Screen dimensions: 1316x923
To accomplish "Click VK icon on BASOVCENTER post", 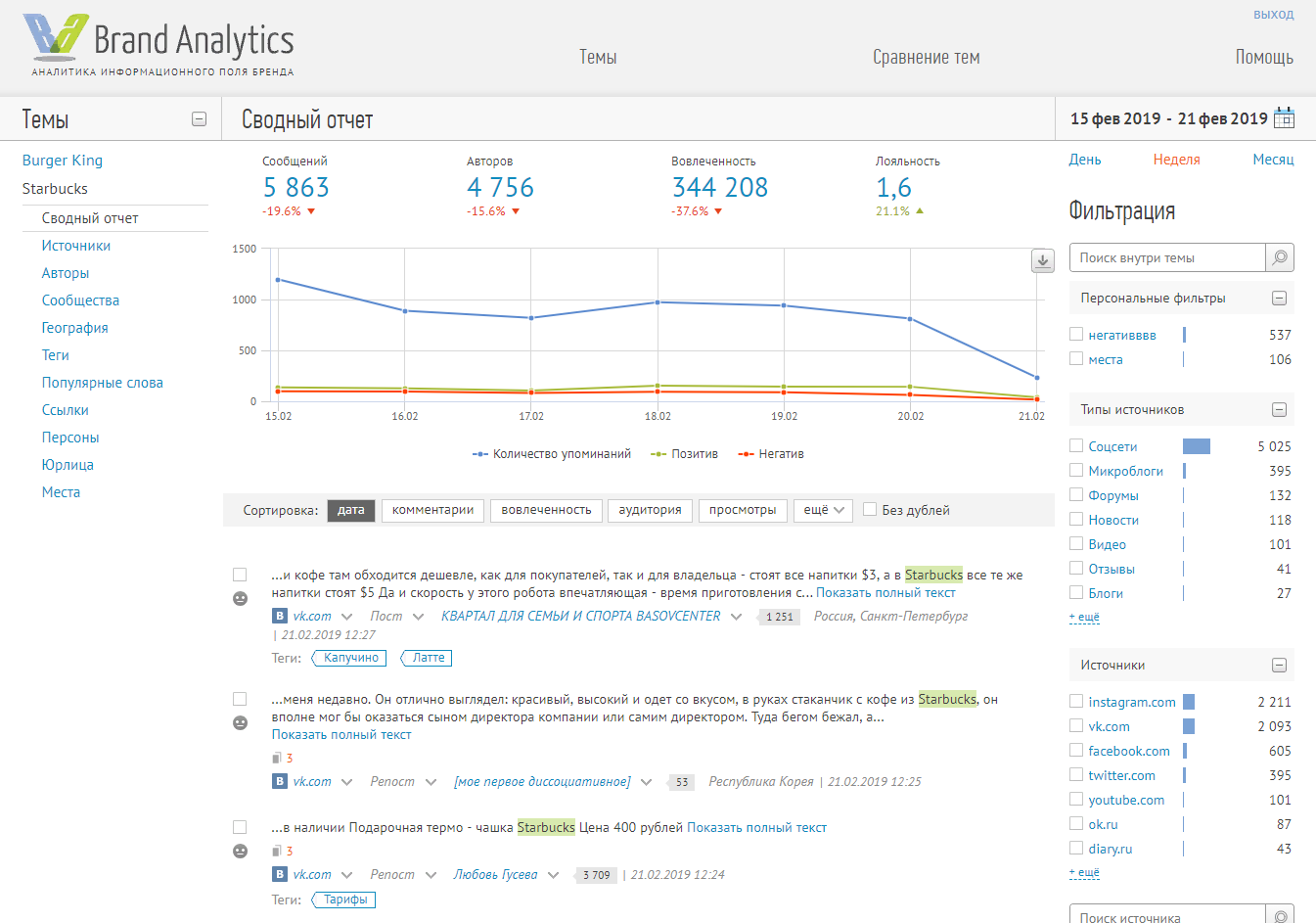I will [280, 616].
